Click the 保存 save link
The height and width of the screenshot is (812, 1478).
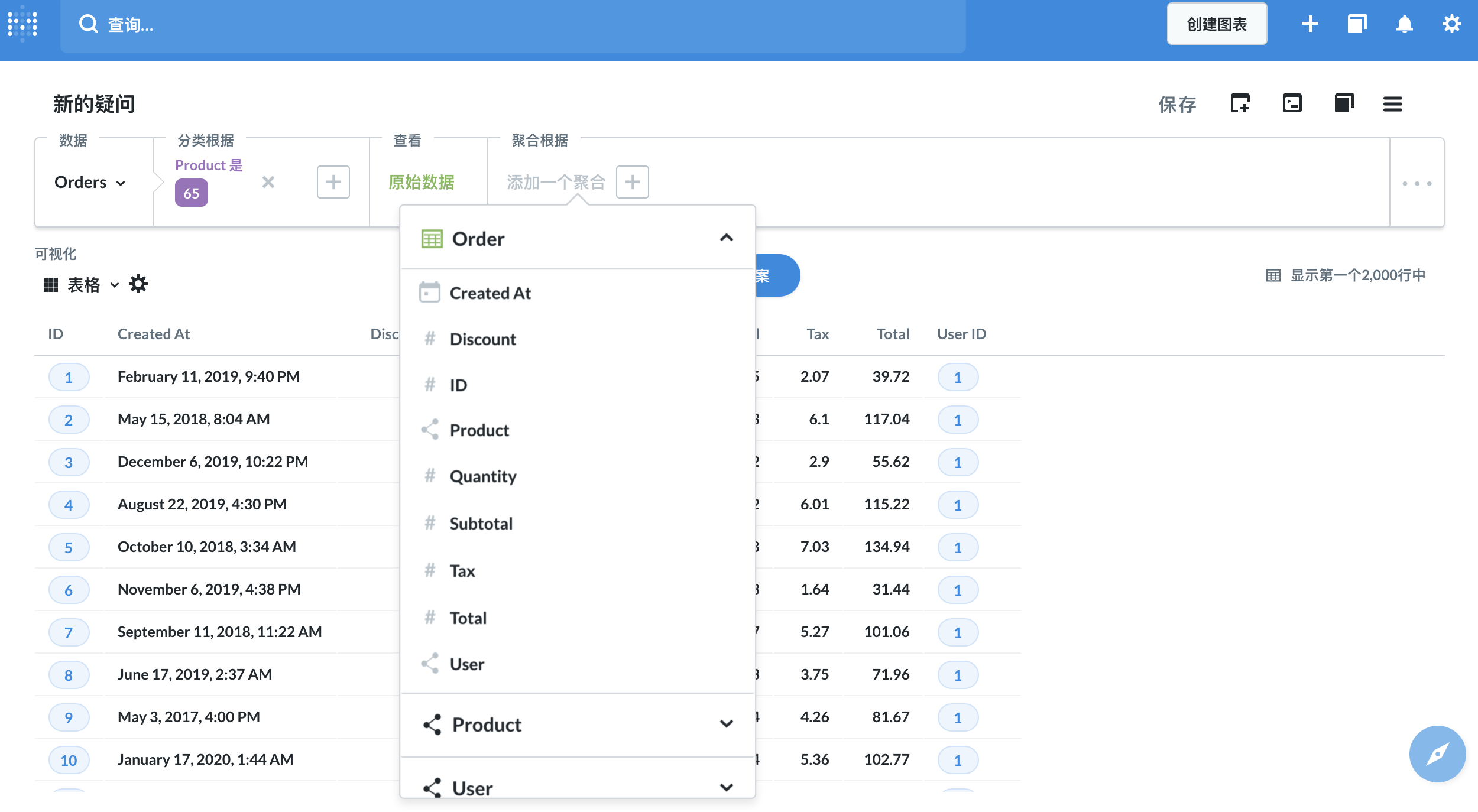coord(1176,105)
